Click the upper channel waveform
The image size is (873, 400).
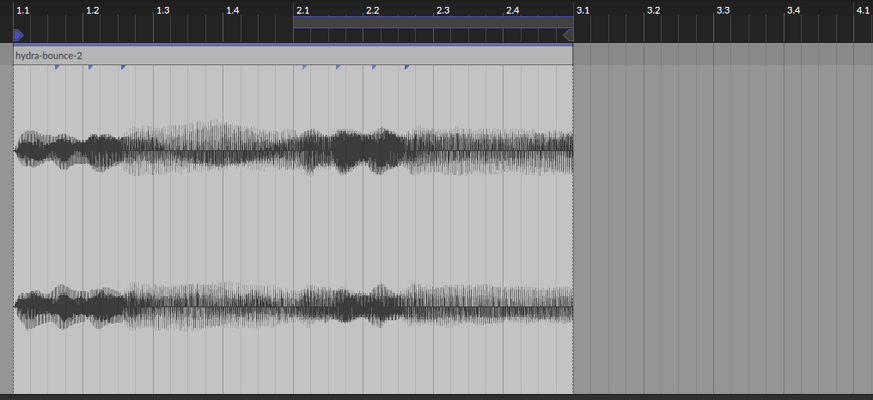(x=293, y=149)
